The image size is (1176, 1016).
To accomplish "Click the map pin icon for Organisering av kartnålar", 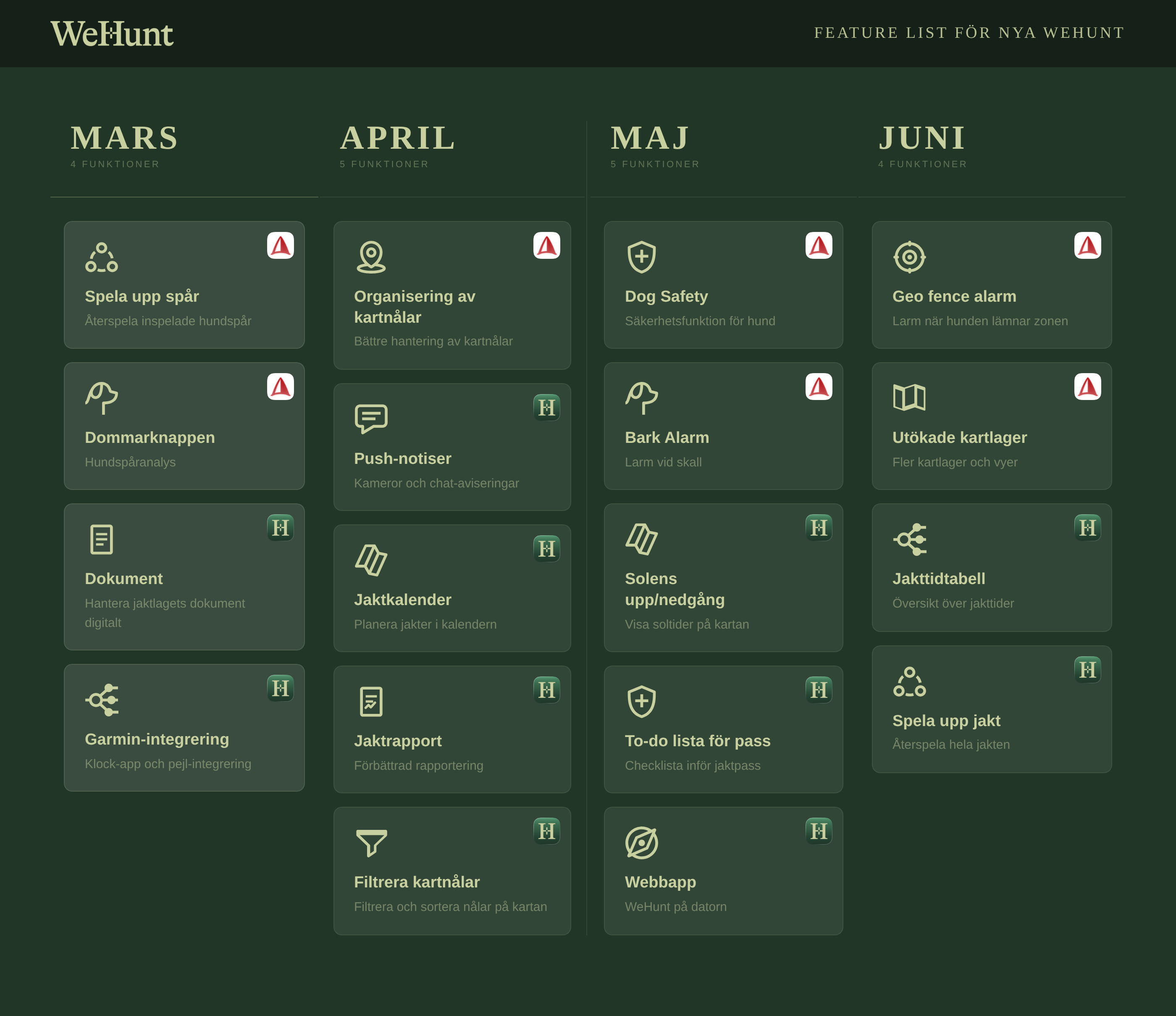I will (371, 257).
